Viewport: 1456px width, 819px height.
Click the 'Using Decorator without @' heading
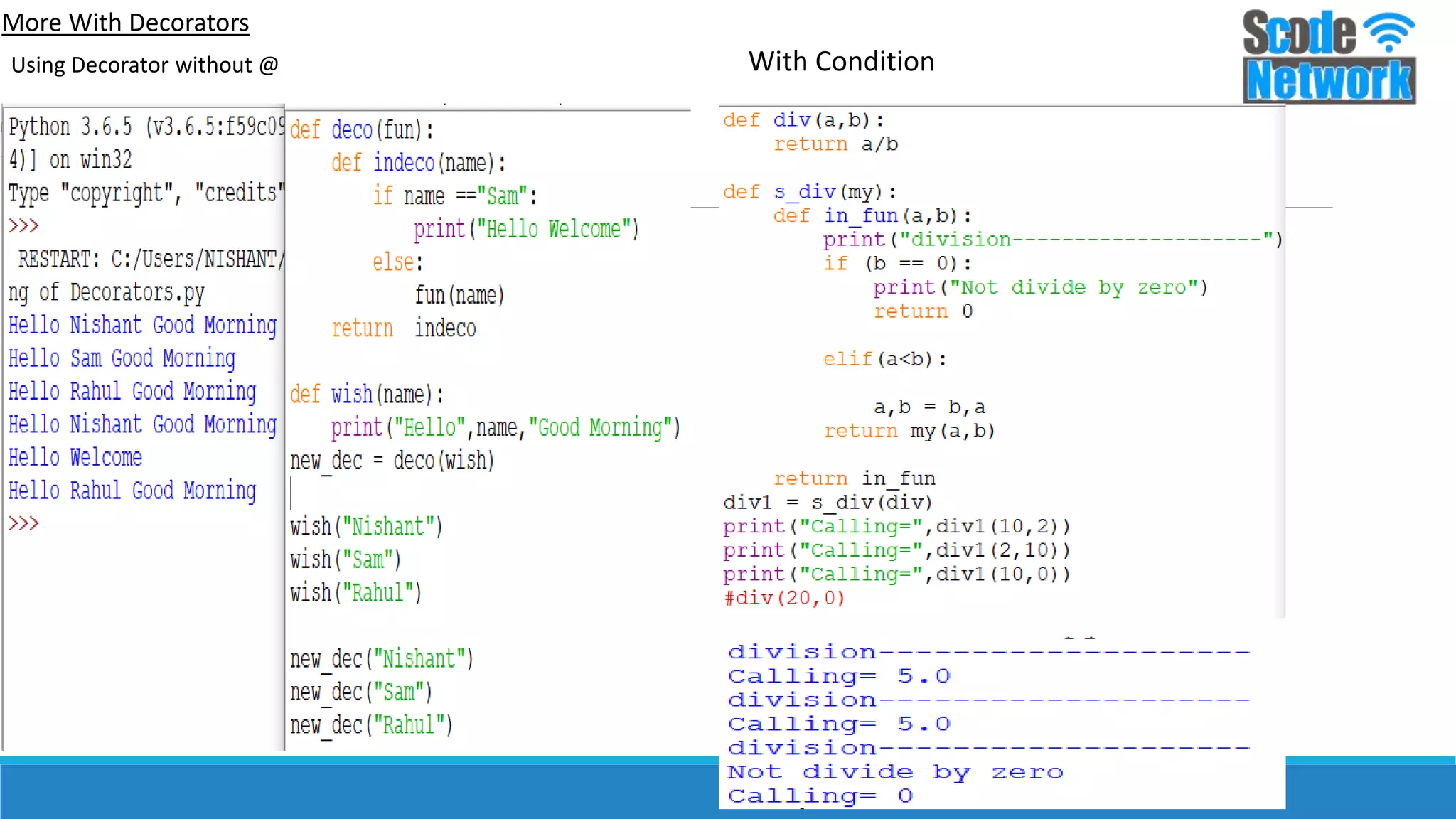(145, 65)
